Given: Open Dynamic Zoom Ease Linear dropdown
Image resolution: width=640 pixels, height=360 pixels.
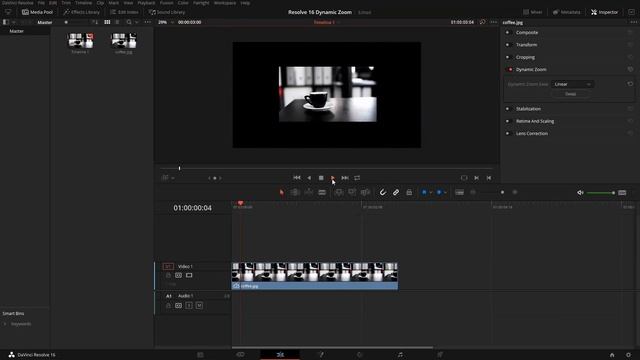Looking at the screenshot, I should (x=573, y=84).
